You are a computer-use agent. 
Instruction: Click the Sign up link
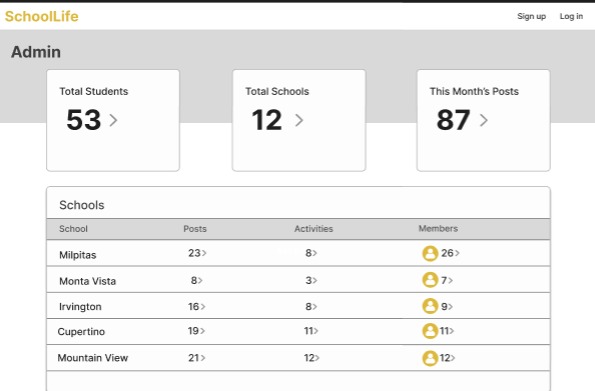(531, 16)
